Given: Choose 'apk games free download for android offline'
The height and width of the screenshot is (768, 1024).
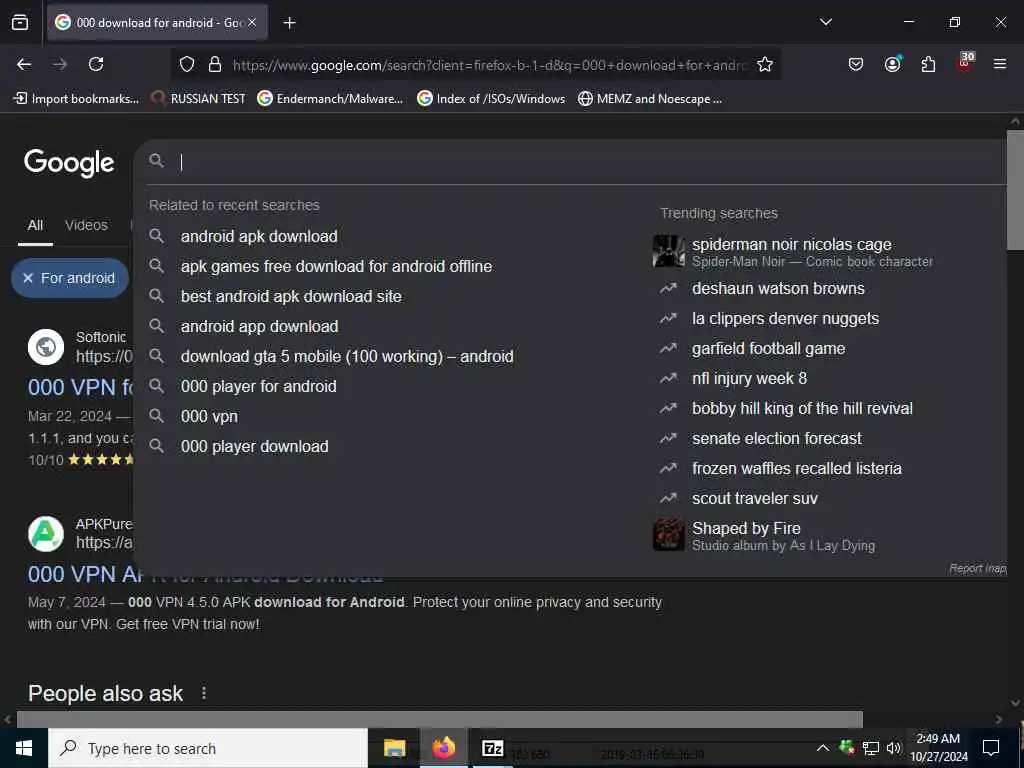Looking at the screenshot, I should coord(336,266).
